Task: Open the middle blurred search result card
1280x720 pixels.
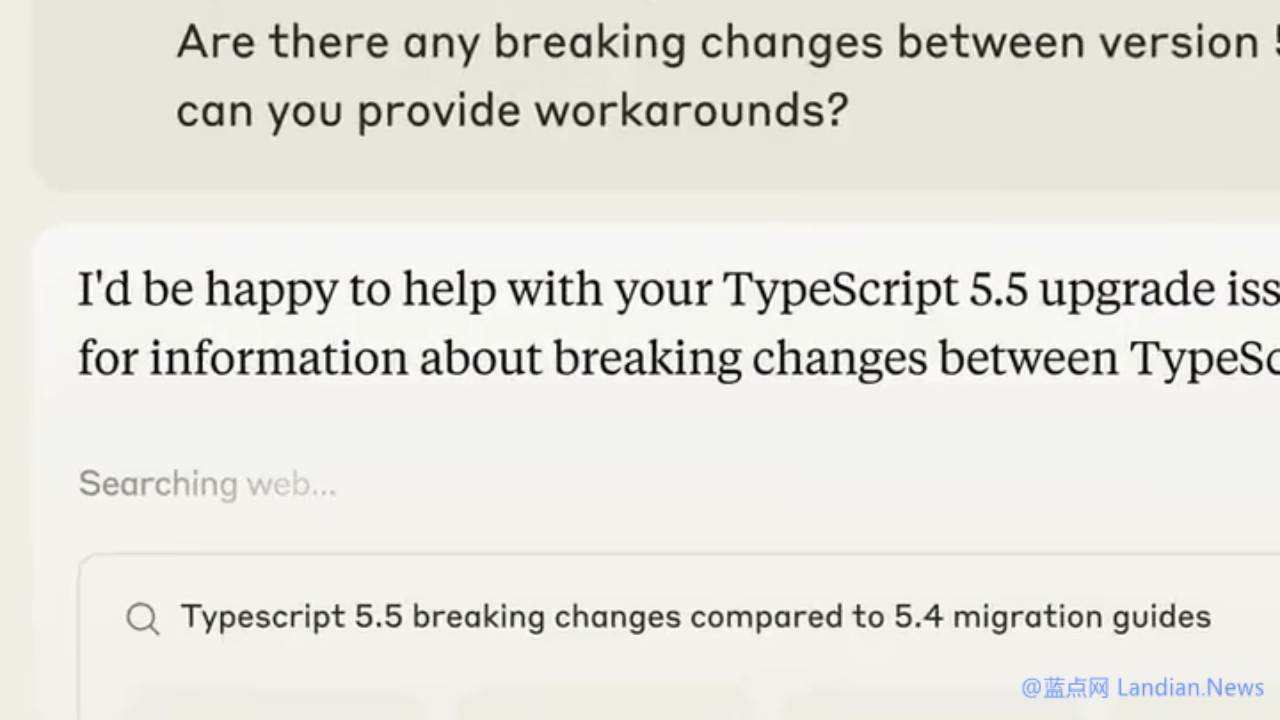Action: pyautogui.click(x=602, y=702)
